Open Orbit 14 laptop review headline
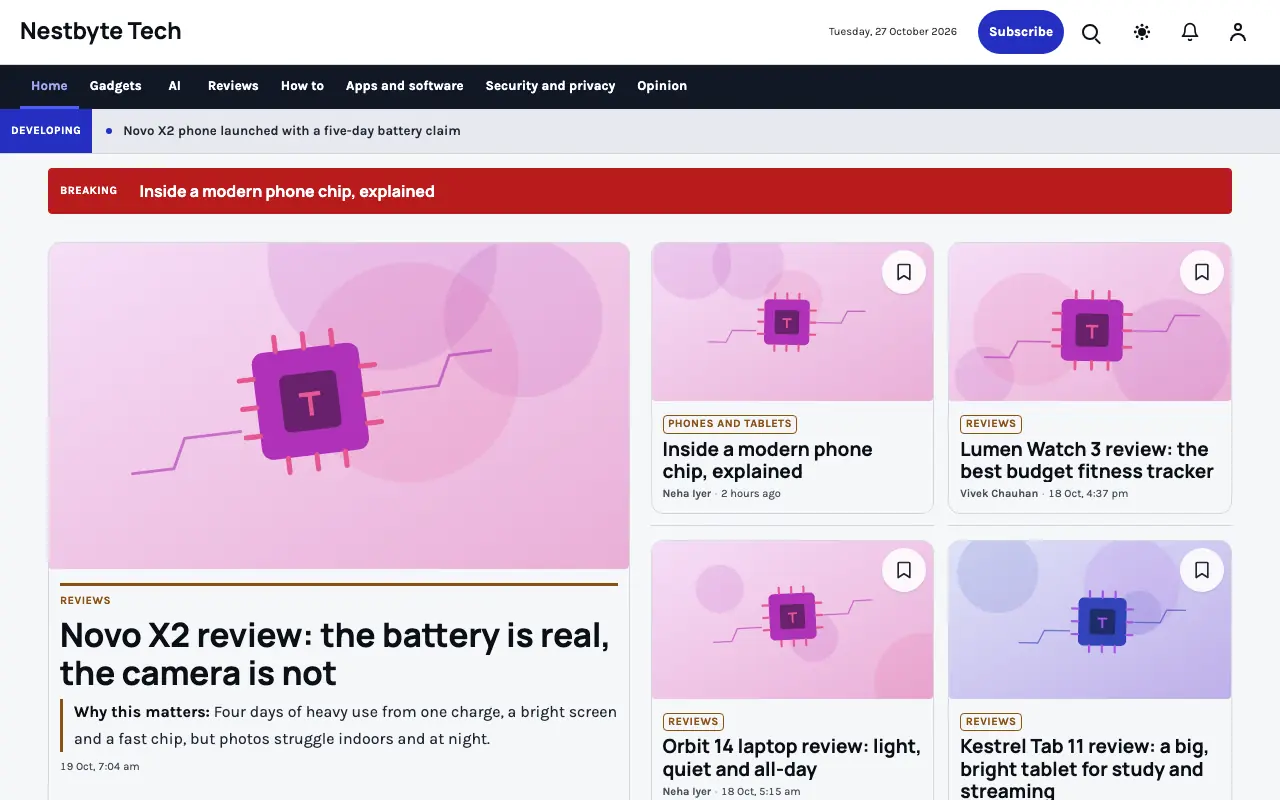 tap(792, 758)
